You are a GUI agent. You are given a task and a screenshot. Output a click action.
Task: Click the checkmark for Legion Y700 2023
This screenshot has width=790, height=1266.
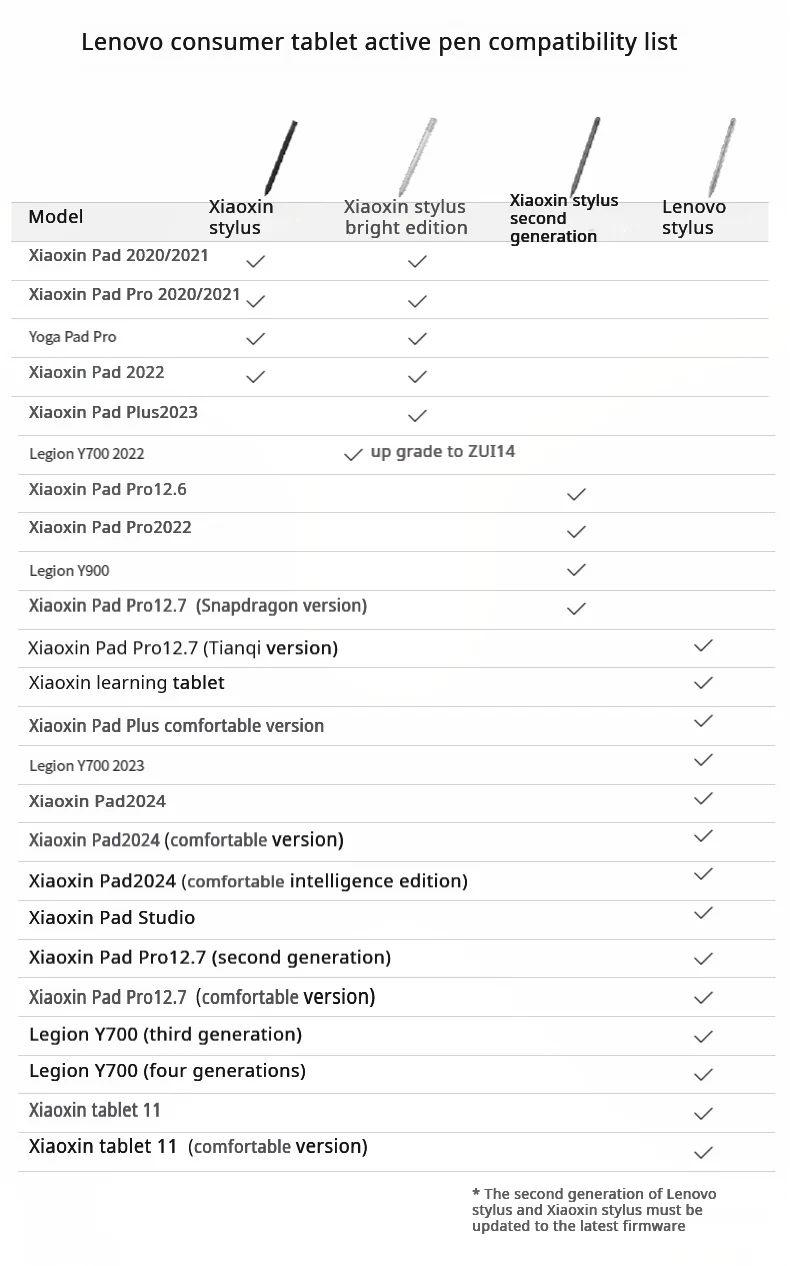pos(703,760)
